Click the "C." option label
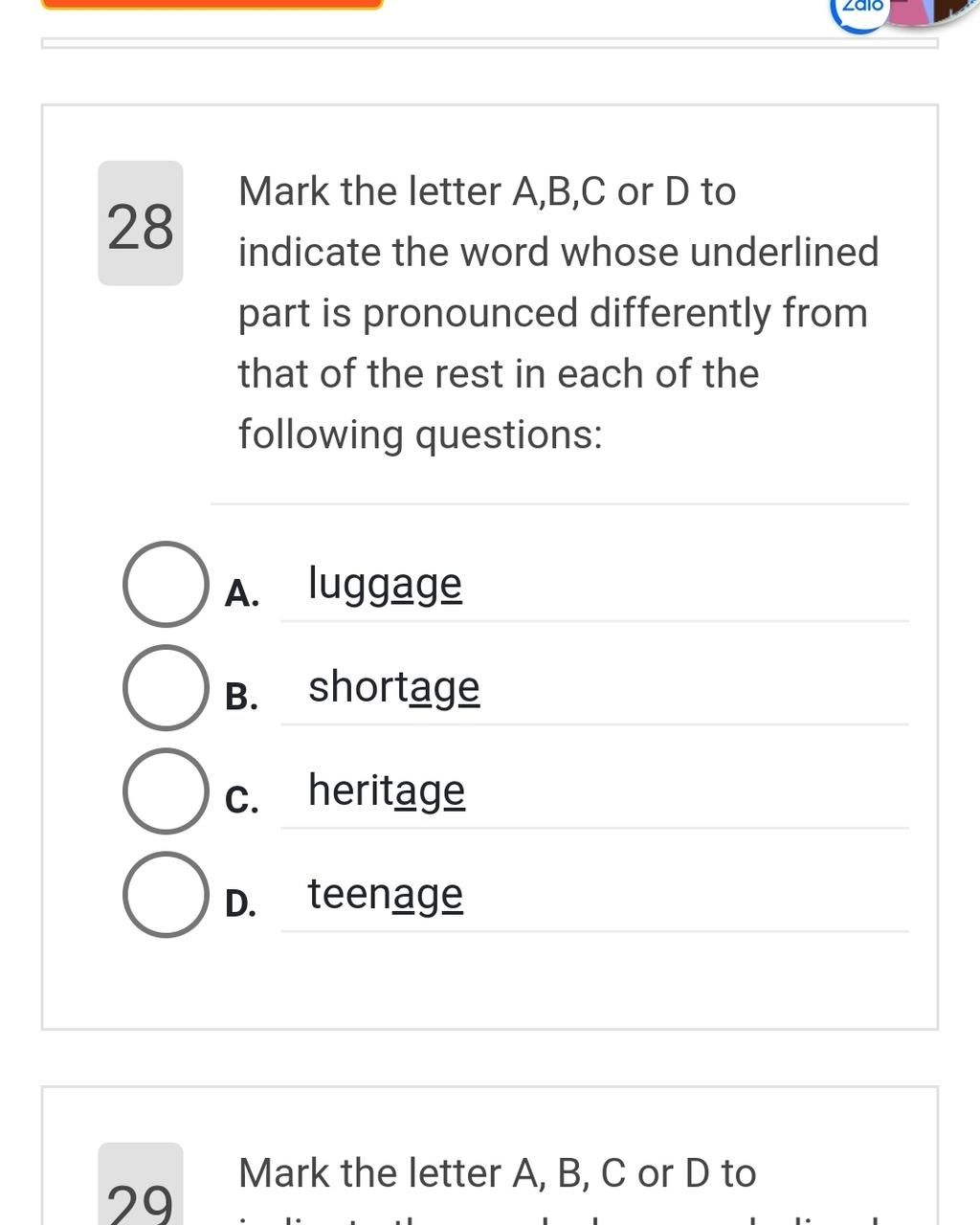The image size is (980, 1225). tap(242, 800)
